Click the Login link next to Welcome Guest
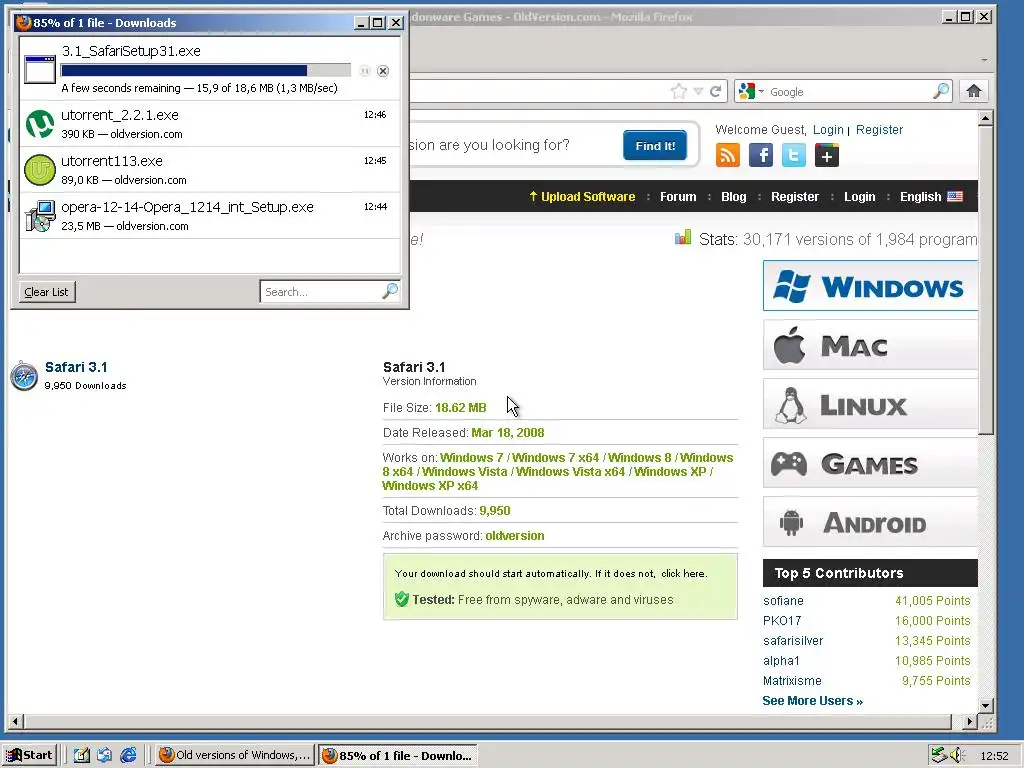 pos(828,130)
